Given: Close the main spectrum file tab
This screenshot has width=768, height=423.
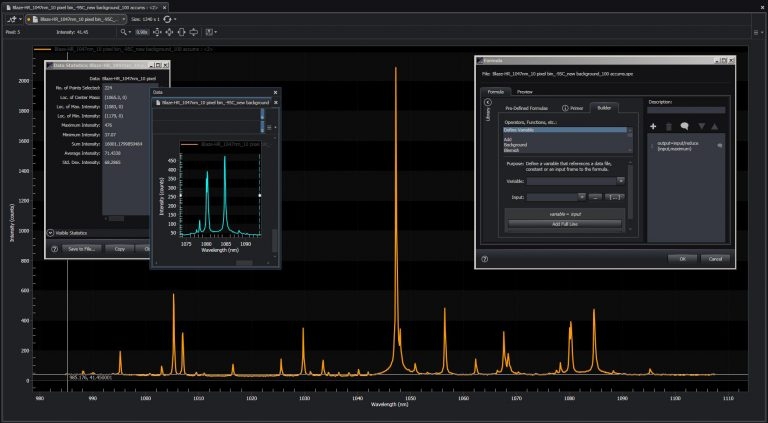Looking at the screenshot, I should click(x=164, y=7).
